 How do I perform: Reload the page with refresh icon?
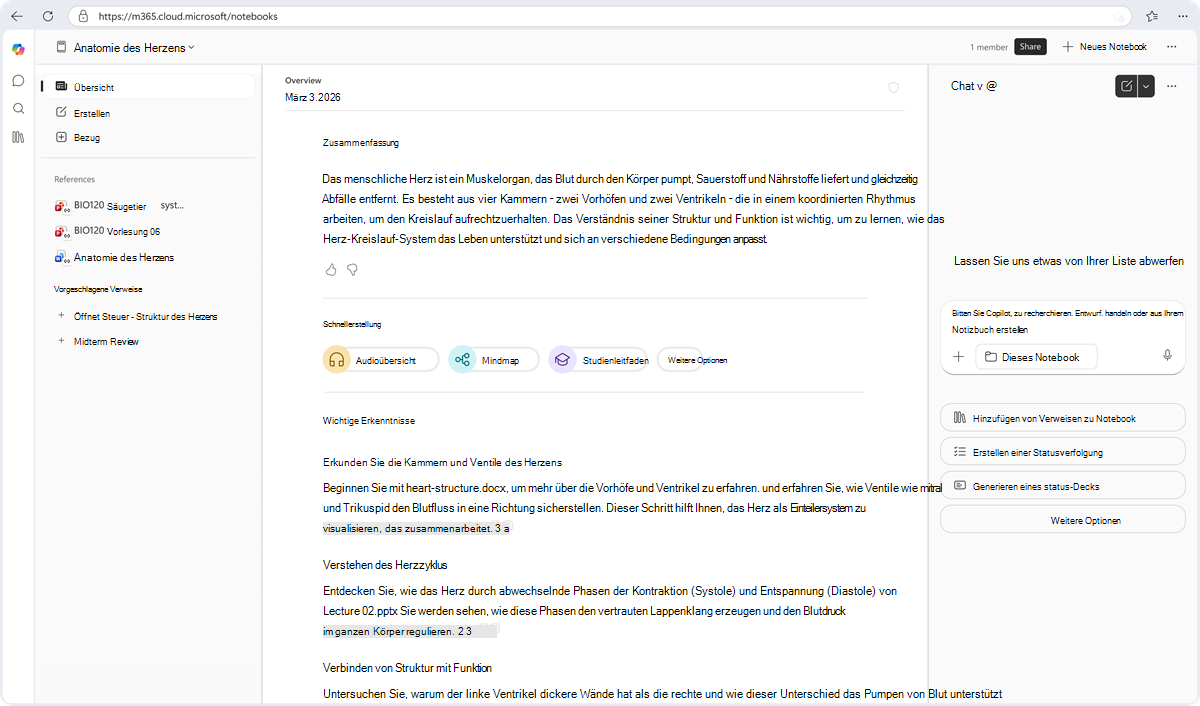[x=50, y=16]
